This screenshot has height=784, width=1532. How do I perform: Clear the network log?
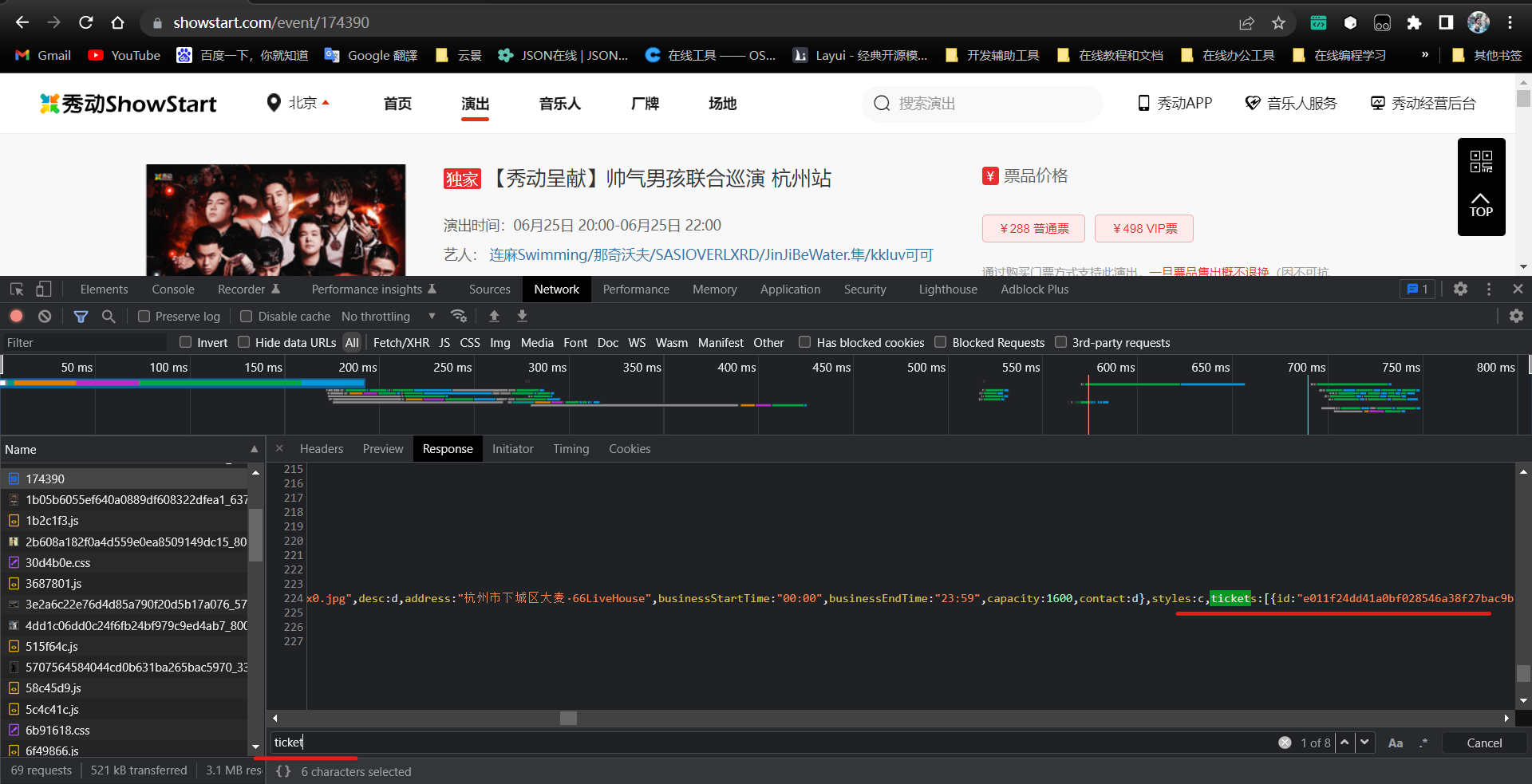pos(45,316)
